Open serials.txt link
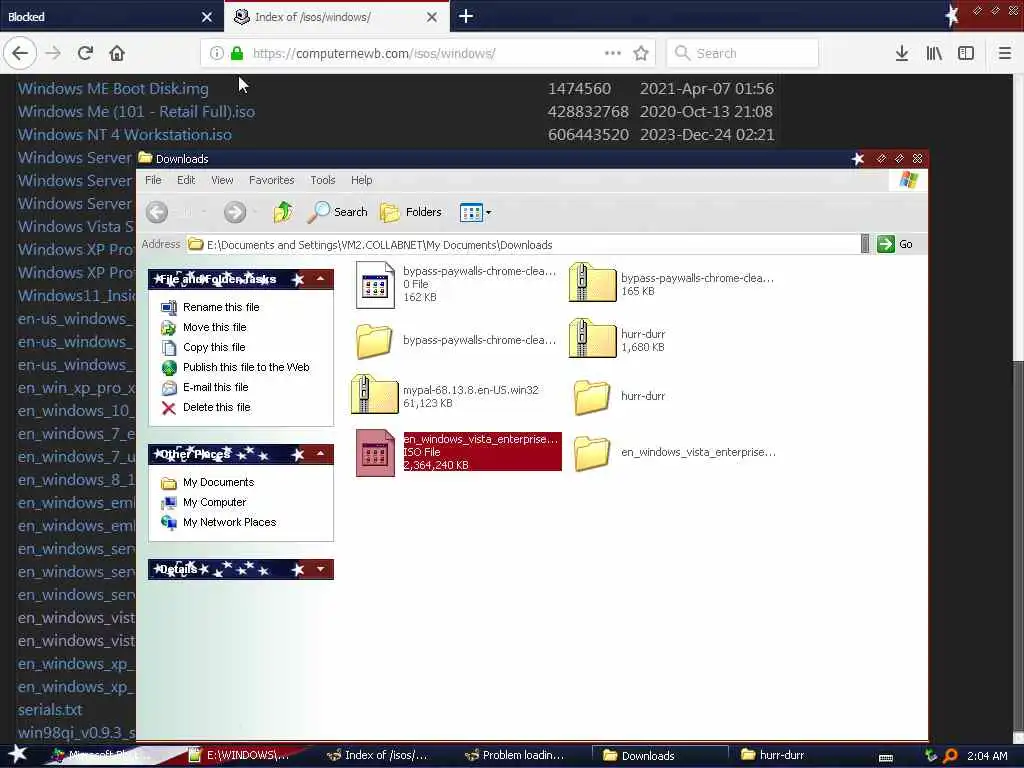1024x768 pixels. (x=50, y=710)
